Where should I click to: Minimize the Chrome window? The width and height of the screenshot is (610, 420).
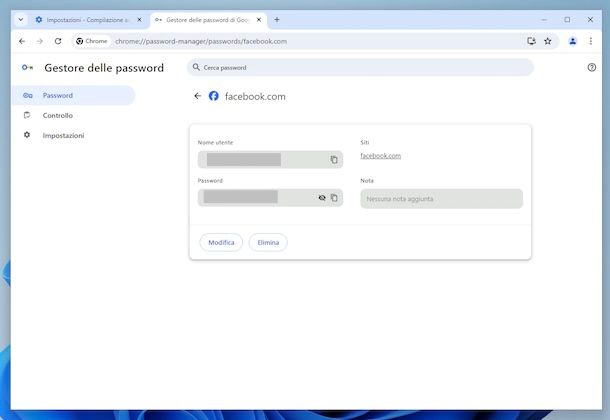pos(544,19)
